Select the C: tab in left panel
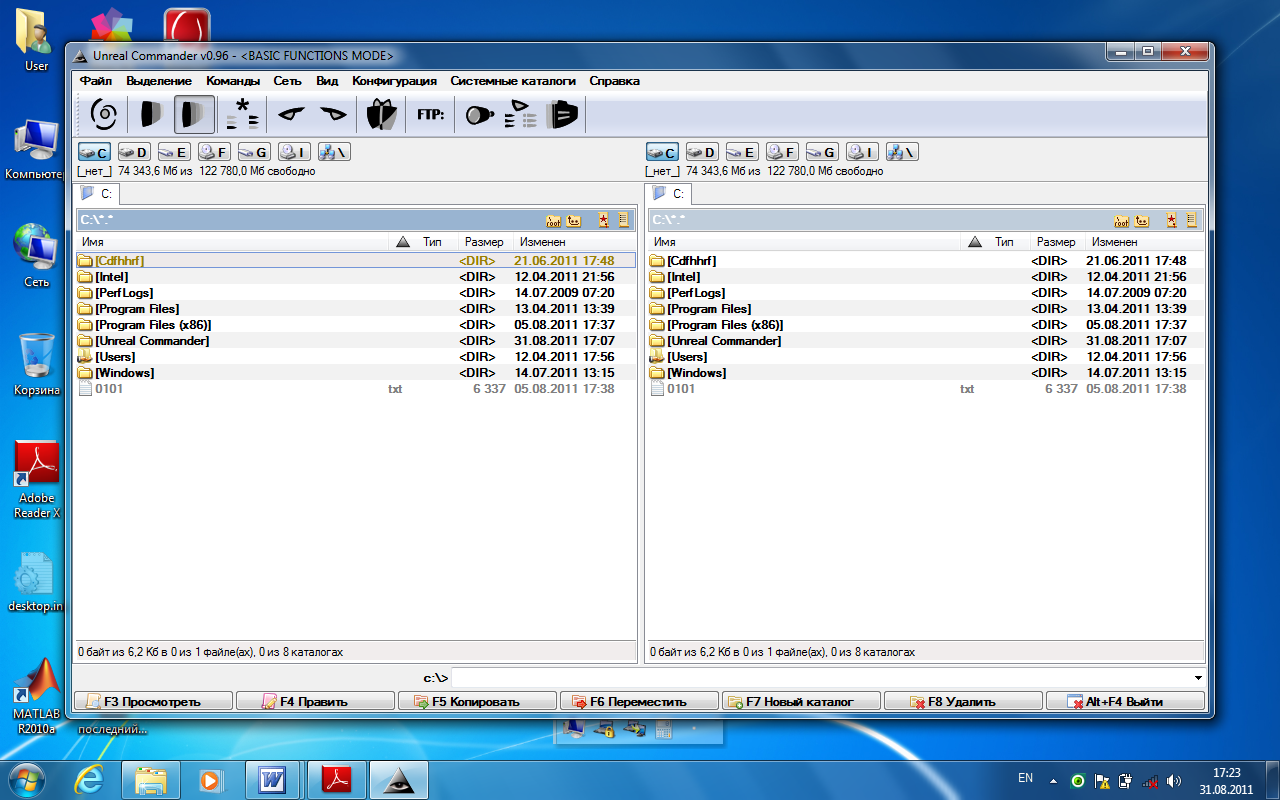Image resolution: width=1280 pixels, height=800 pixels. click(98, 194)
